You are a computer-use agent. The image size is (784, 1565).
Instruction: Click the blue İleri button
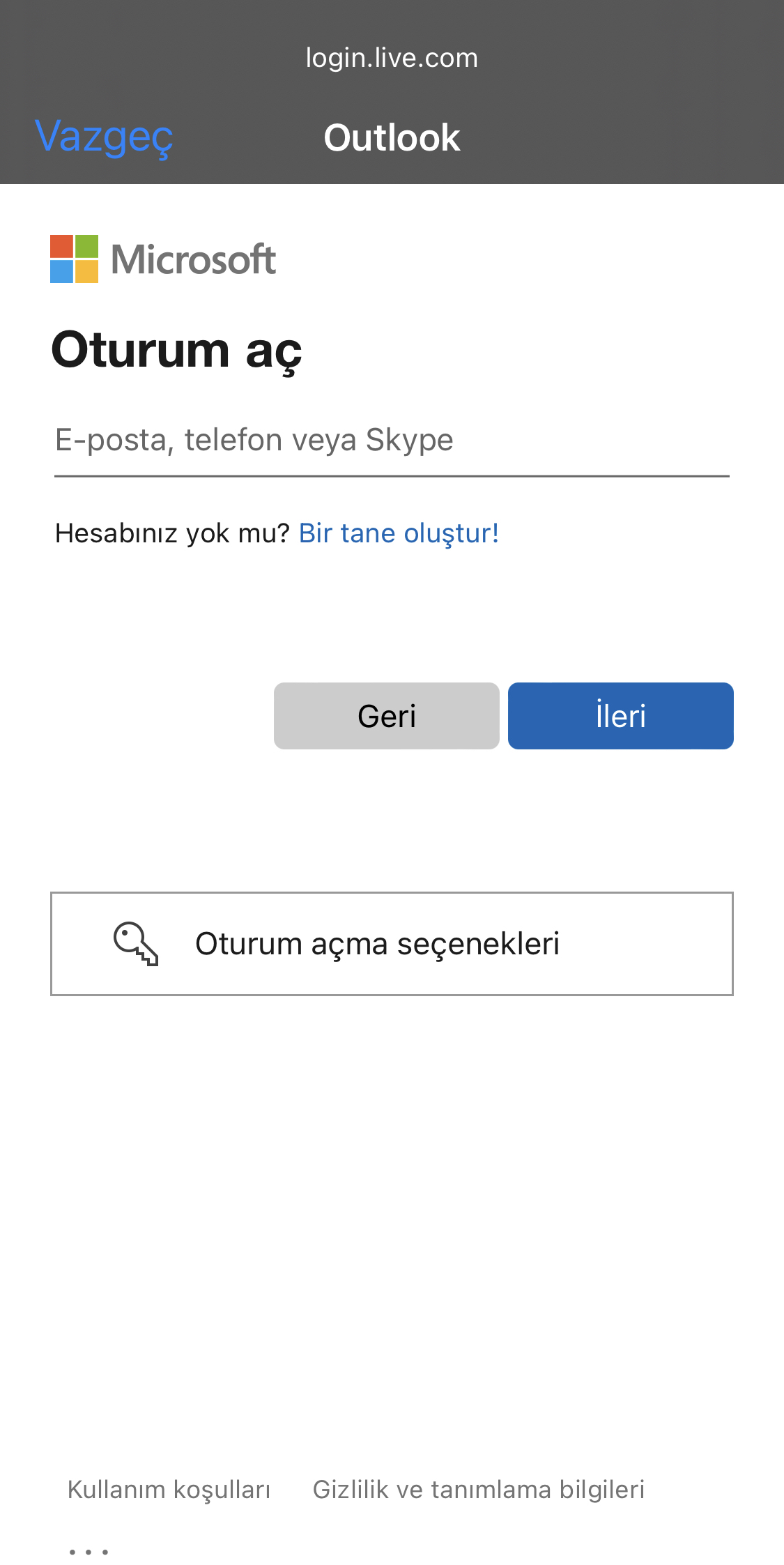click(621, 716)
